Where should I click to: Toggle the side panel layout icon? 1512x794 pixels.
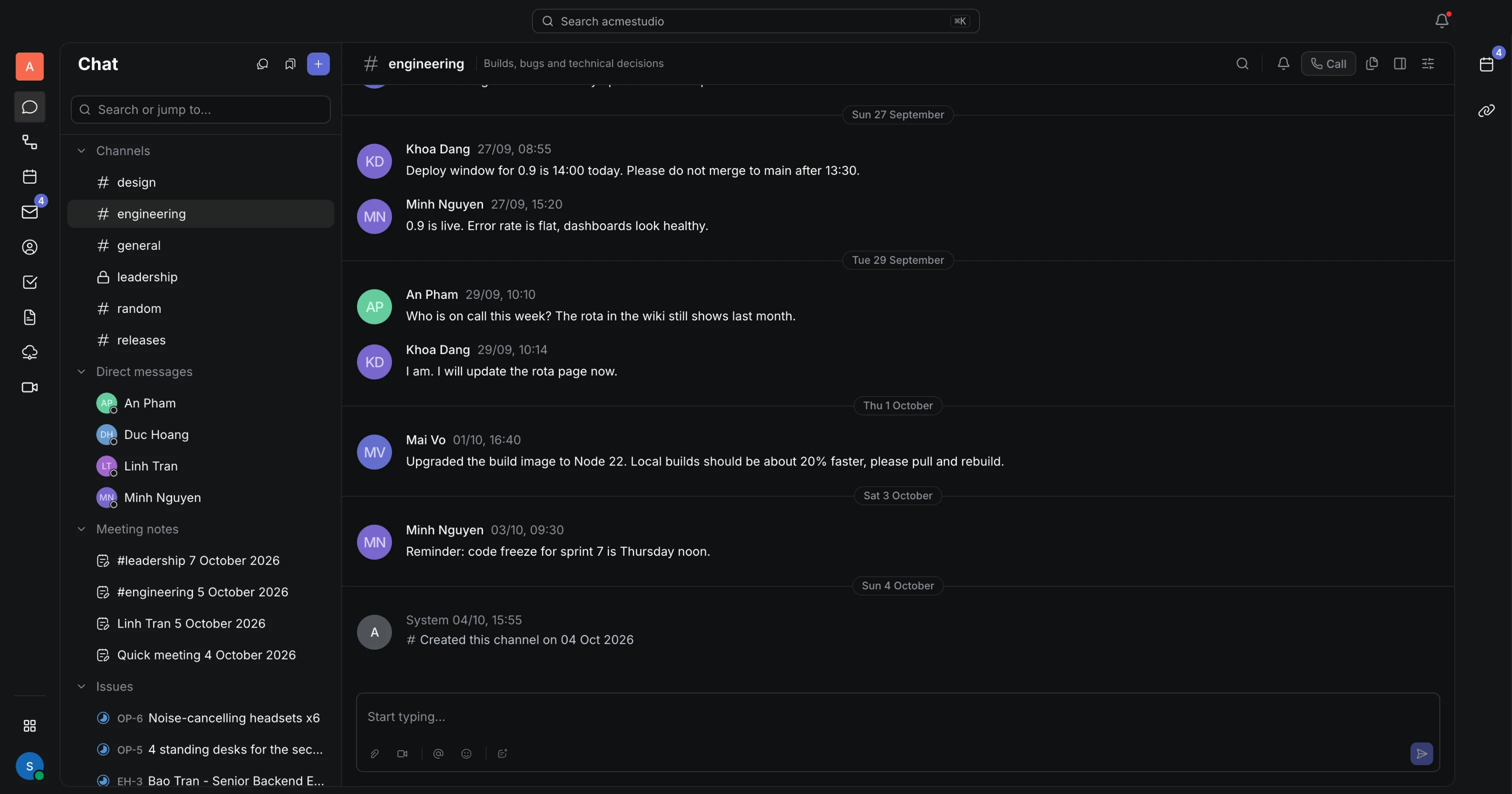pos(1400,63)
